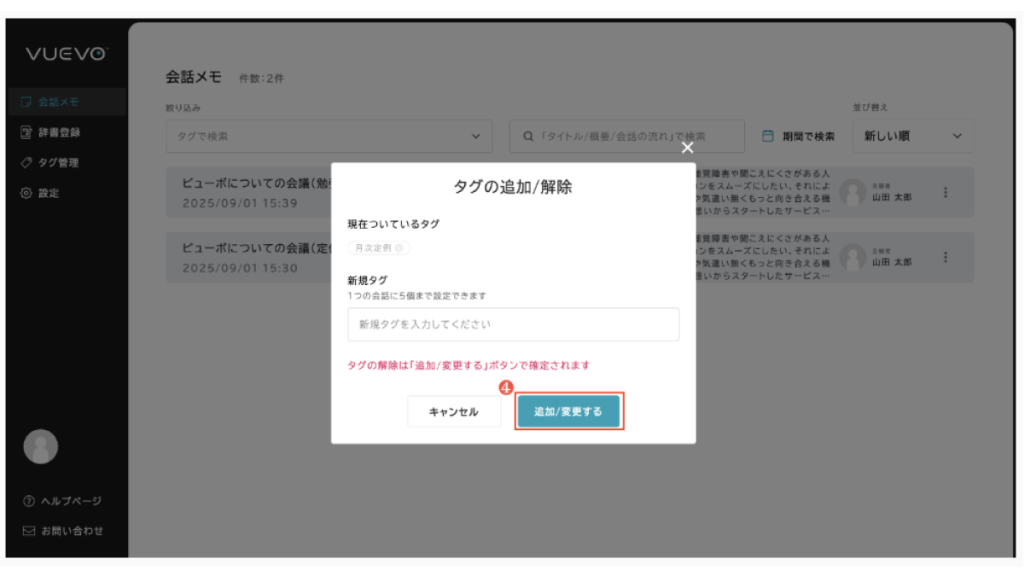Open the お問い合わせ link
Viewport: 1024px width, 576px height.
point(62,531)
